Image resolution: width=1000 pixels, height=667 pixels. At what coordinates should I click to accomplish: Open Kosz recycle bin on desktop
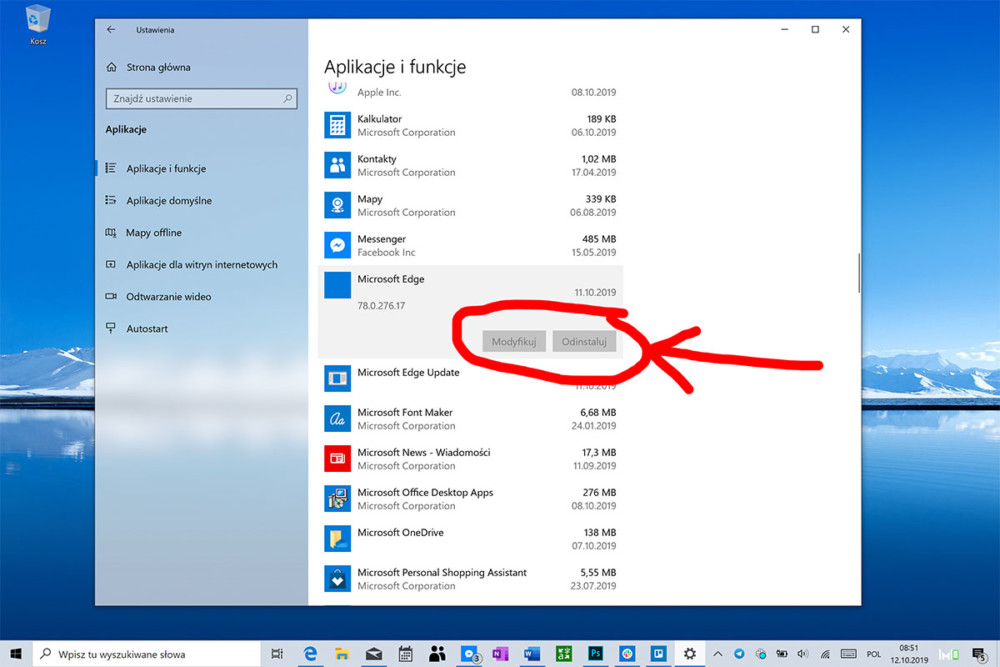point(38,26)
